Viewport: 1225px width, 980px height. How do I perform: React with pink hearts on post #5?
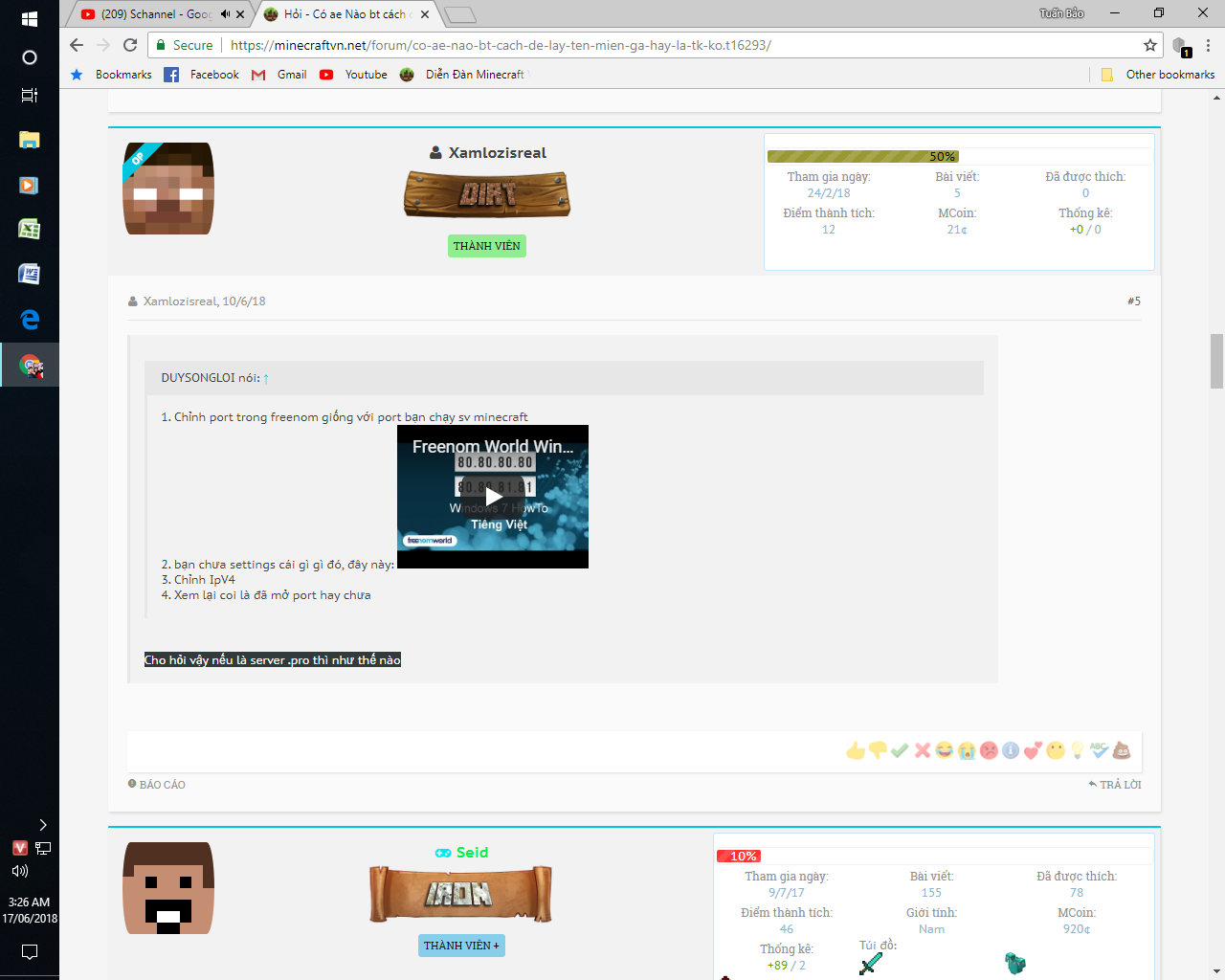[x=1033, y=750]
